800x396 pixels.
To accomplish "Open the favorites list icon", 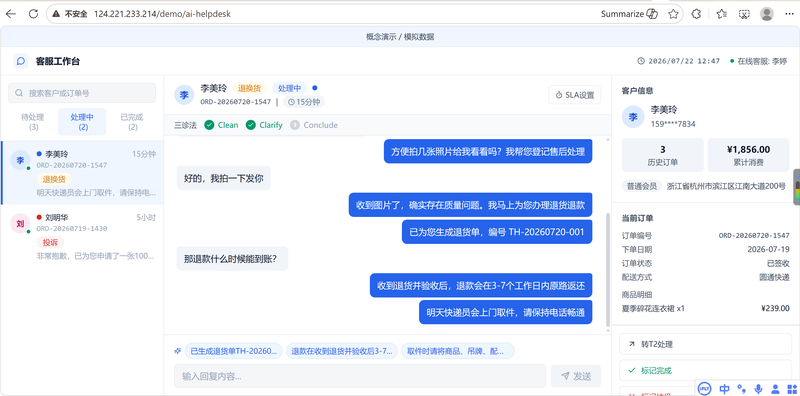I will [721, 14].
